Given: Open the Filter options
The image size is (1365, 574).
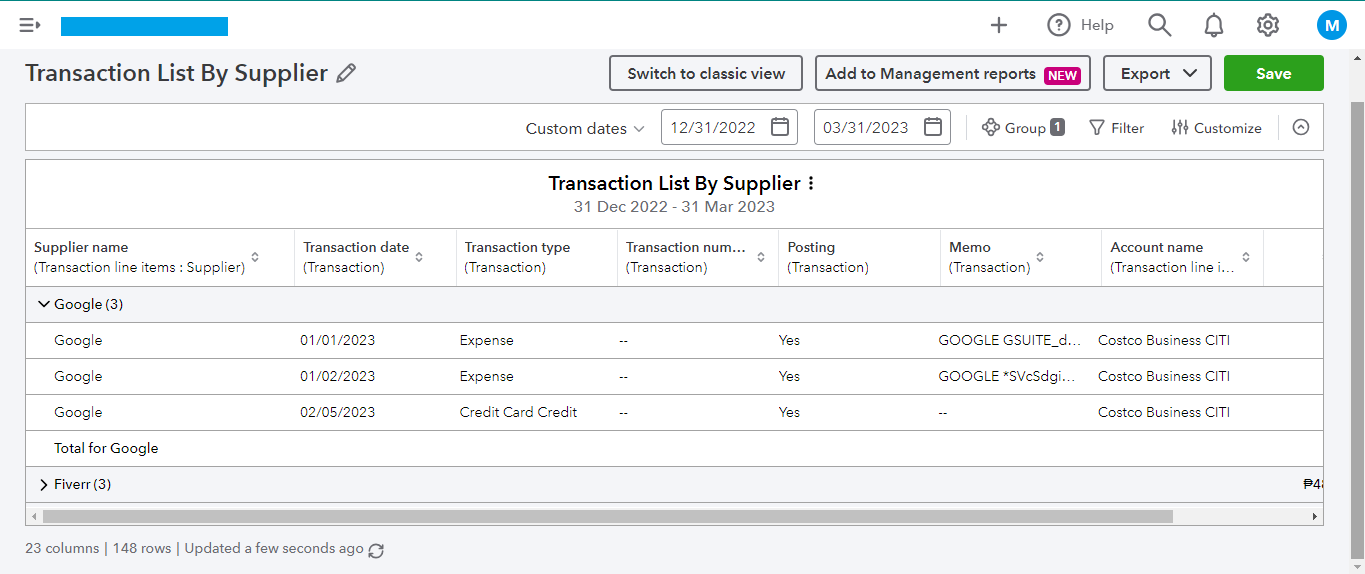Looking at the screenshot, I should tap(1116, 128).
